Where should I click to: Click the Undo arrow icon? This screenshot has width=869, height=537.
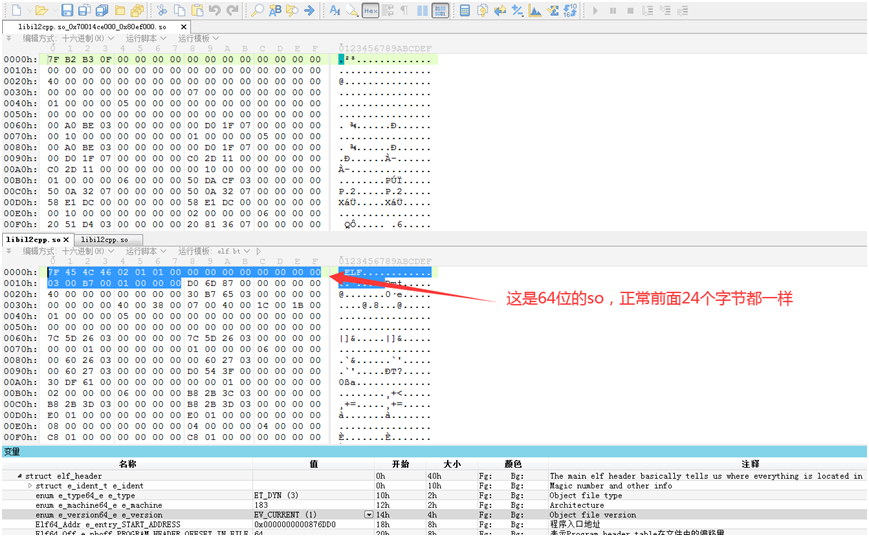pyautogui.click(x=215, y=10)
